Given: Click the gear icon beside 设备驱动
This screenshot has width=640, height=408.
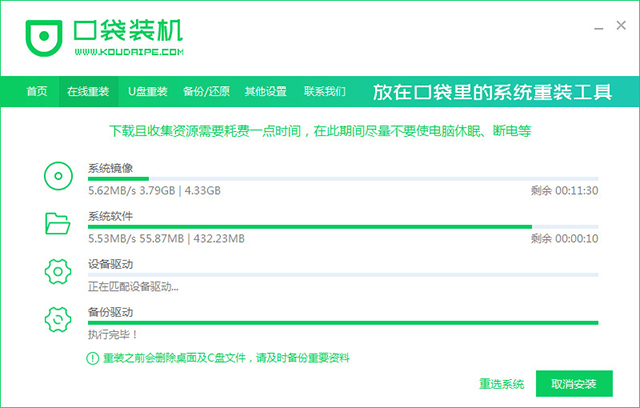Looking at the screenshot, I should tap(58, 271).
